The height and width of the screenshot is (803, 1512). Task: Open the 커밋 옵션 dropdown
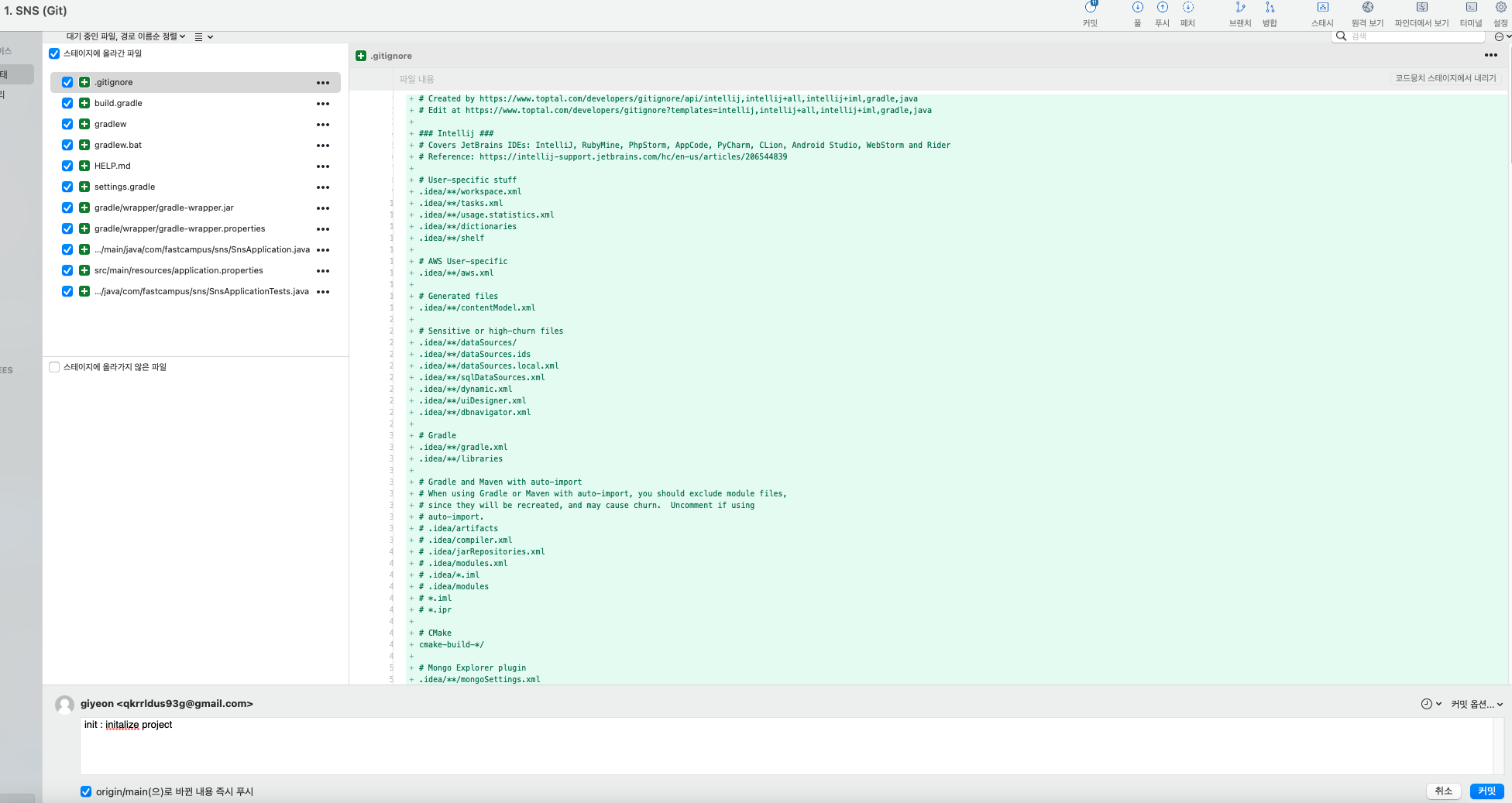1476,704
